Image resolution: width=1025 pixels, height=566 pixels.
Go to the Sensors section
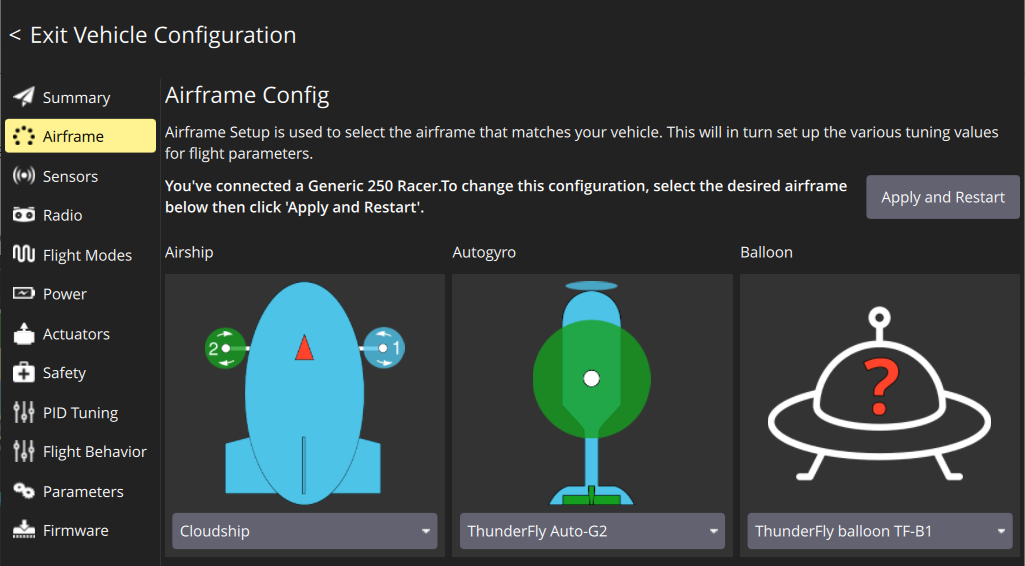point(80,176)
